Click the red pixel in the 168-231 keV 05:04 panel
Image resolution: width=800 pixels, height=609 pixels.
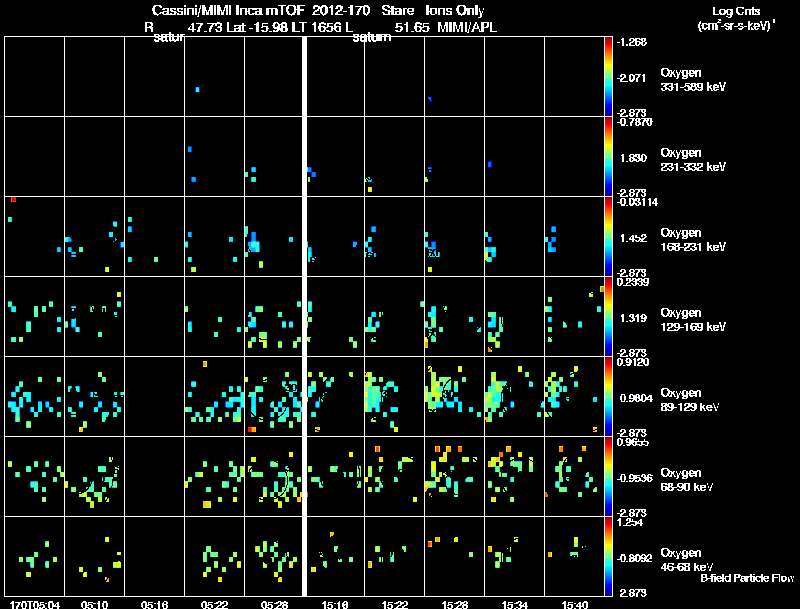14,199
